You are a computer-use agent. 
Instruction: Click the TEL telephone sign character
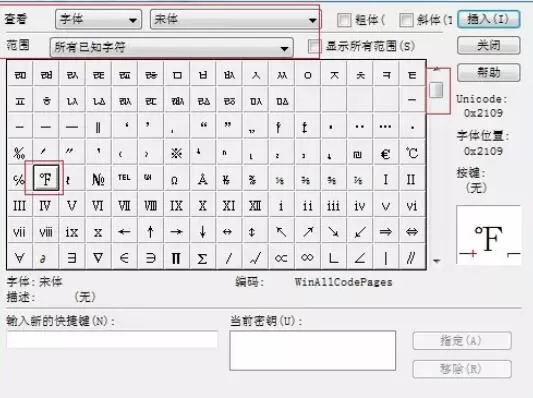(x=124, y=178)
